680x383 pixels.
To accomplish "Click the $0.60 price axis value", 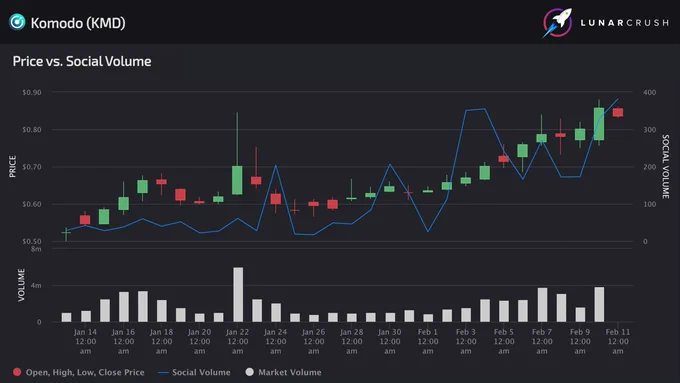I will 32,204.
